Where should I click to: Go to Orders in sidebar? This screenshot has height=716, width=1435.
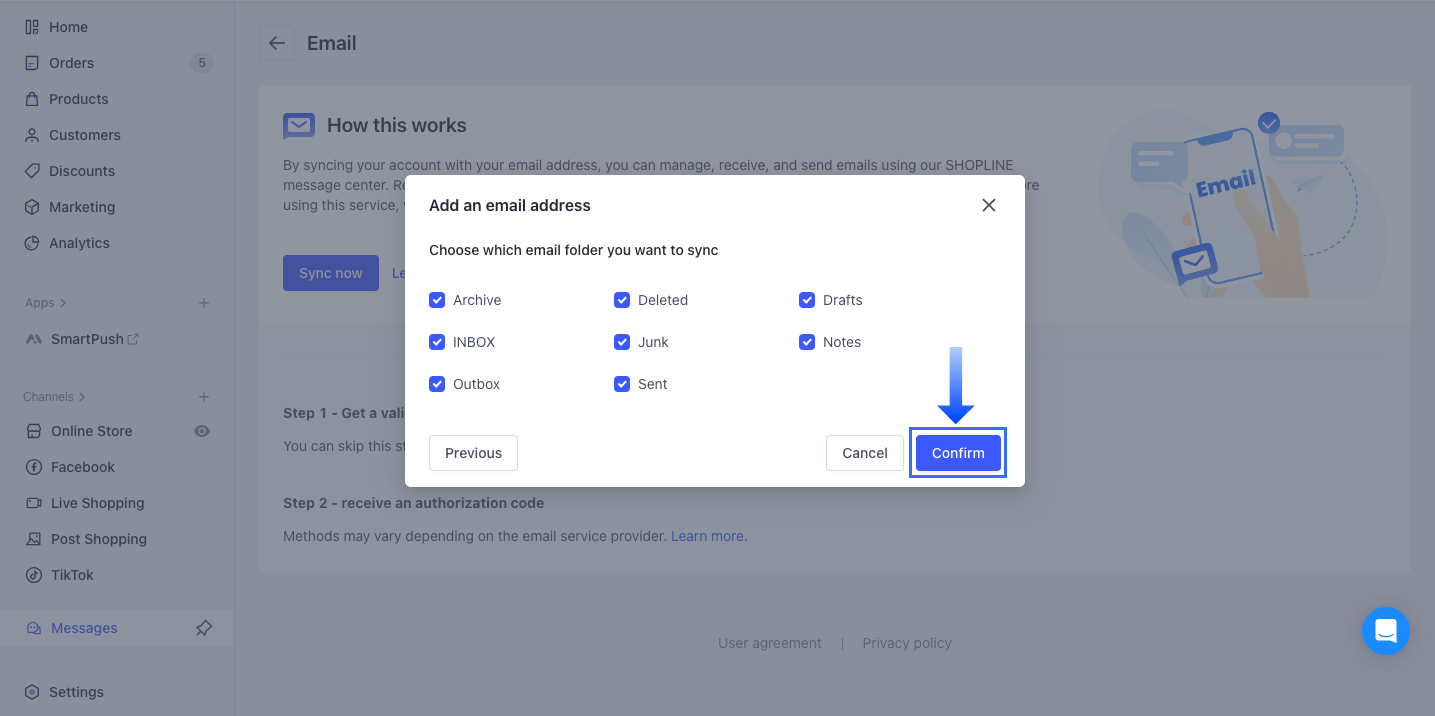(x=71, y=63)
